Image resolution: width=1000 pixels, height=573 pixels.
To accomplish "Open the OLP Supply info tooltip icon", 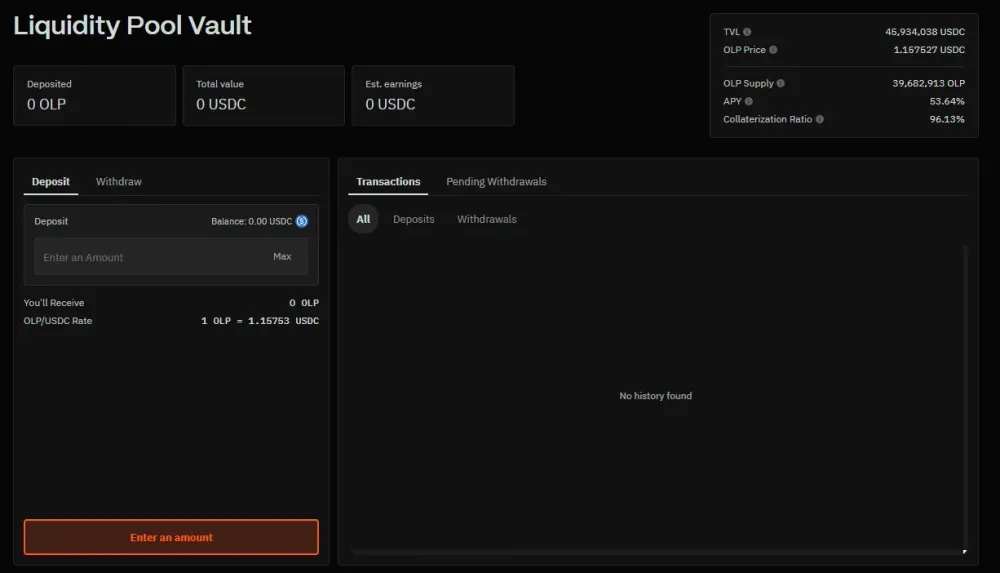I will pos(781,84).
